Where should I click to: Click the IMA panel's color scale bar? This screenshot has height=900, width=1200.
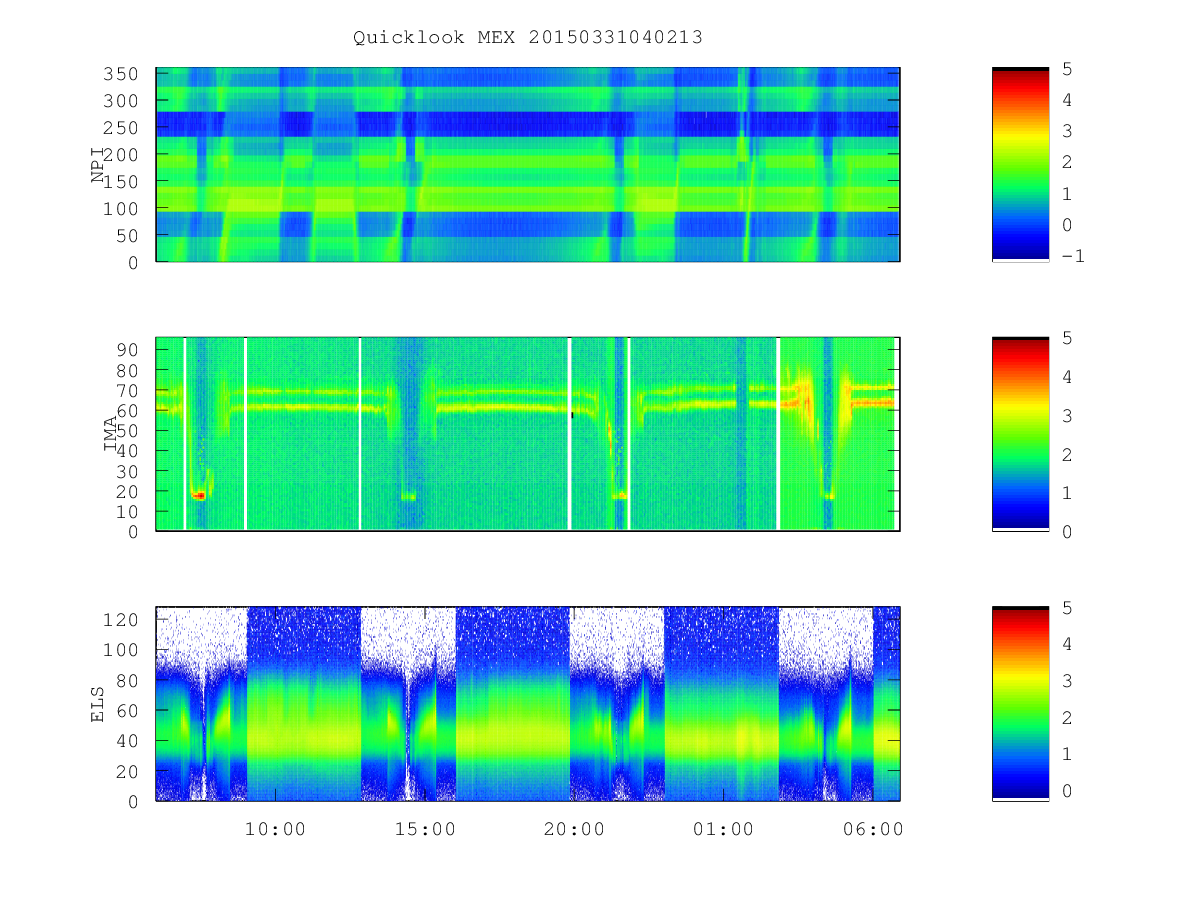click(x=1020, y=434)
